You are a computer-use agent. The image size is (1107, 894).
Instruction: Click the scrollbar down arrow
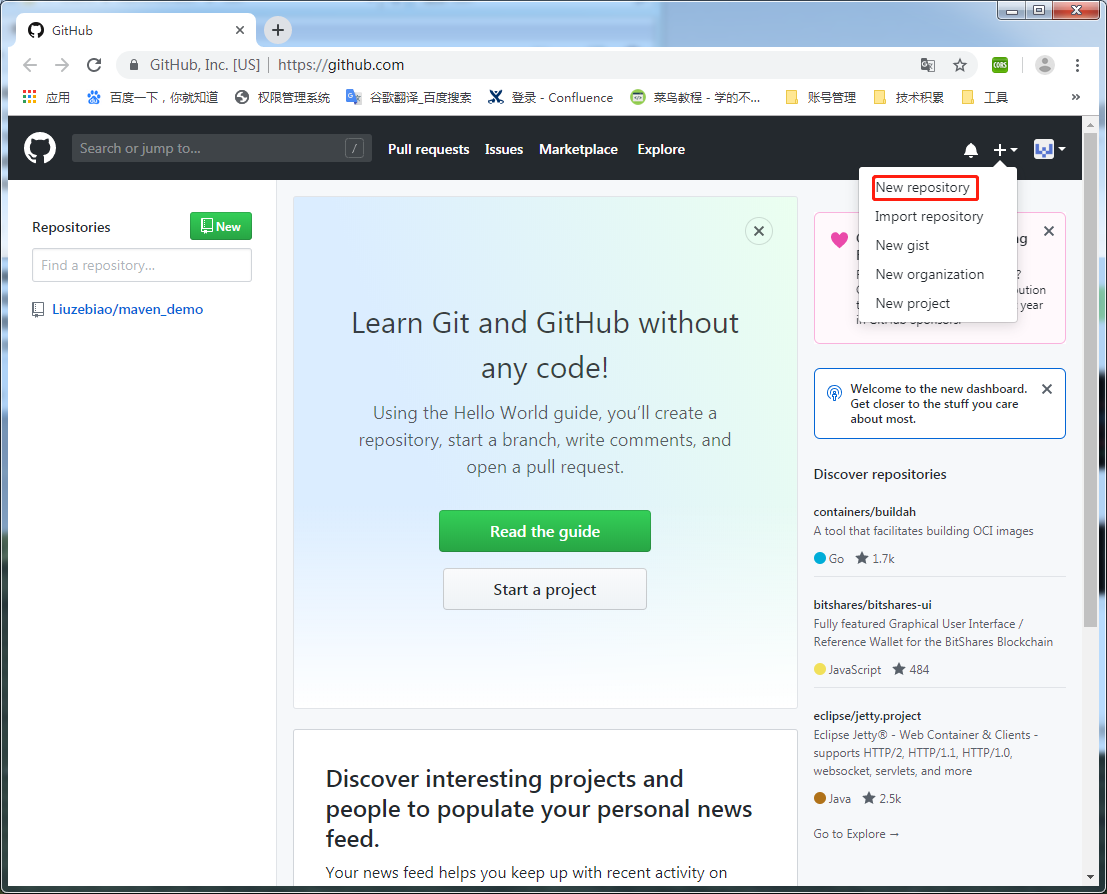tap(1090, 876)
